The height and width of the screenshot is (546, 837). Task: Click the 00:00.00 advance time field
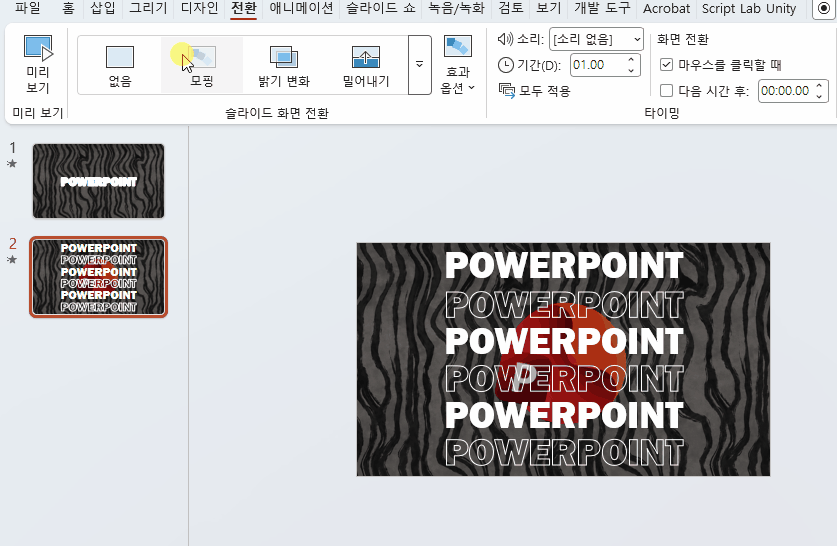point(785,91)
